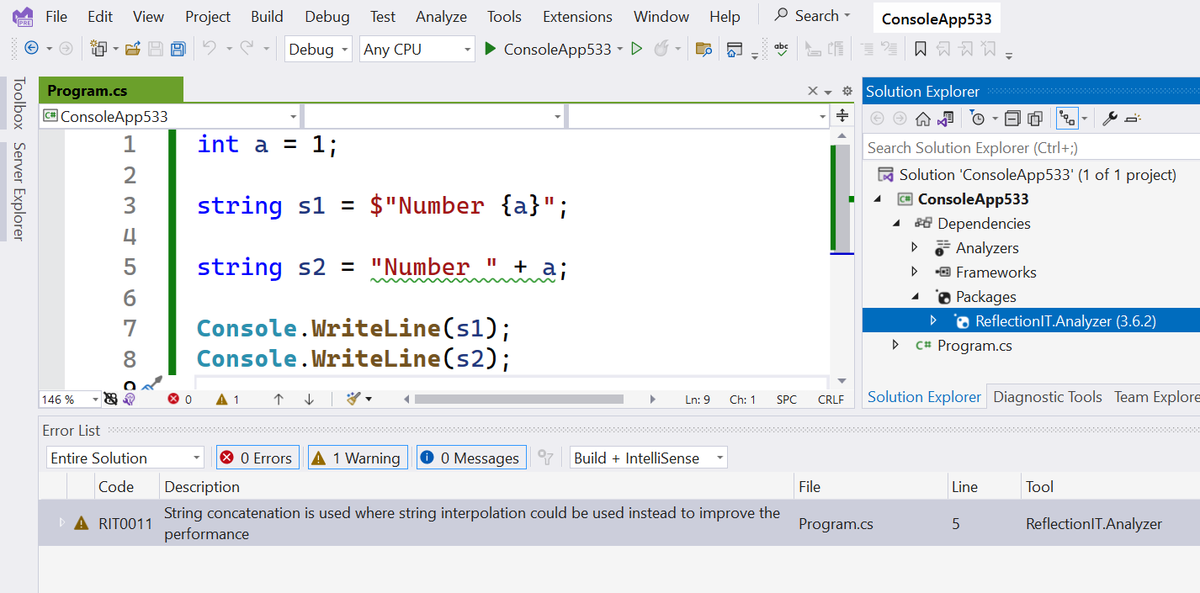Toggle the 1 Warning filter button
This screenshot has width=1200, height=593.
point(358,458)
